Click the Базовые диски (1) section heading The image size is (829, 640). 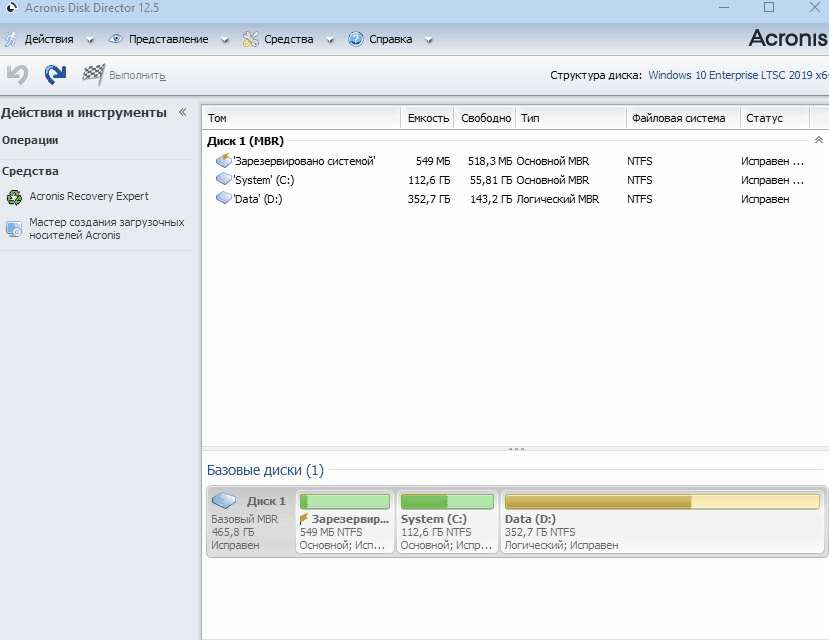[x=265, y=470]
